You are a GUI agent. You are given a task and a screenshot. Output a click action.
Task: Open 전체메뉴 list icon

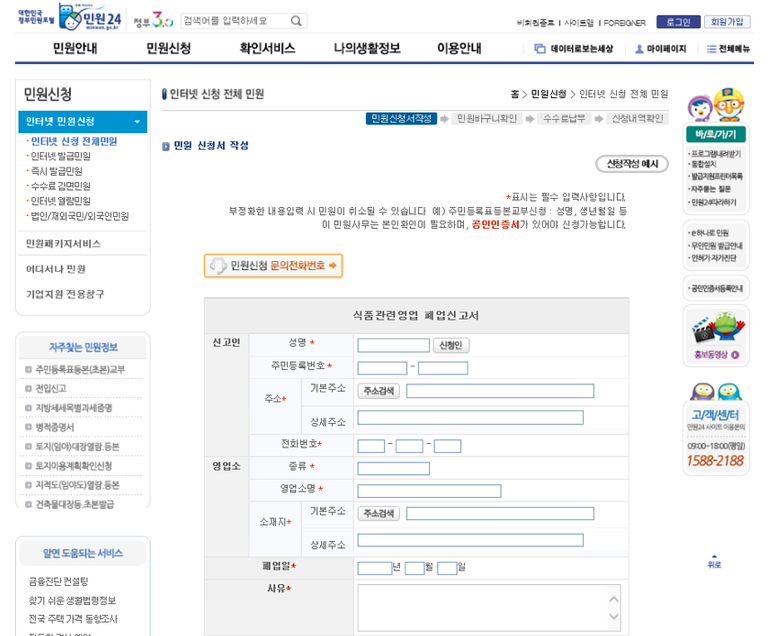(x=711, y=49)
